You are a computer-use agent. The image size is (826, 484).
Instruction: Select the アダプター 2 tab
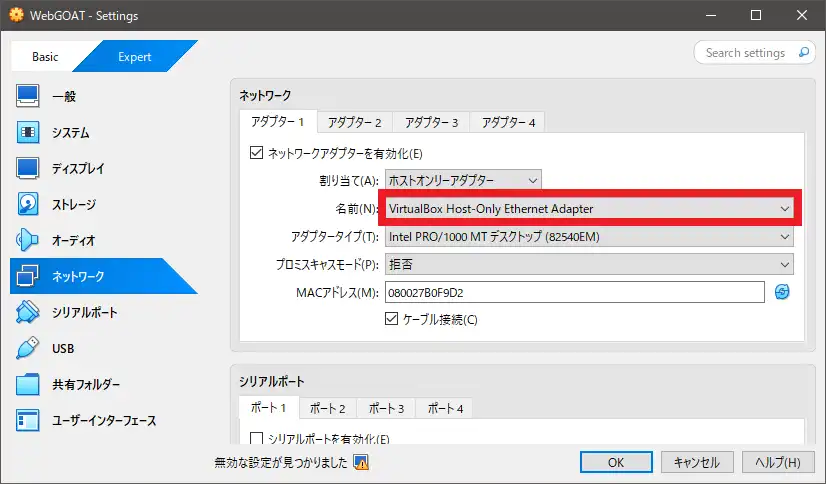(x=355, y=122)
